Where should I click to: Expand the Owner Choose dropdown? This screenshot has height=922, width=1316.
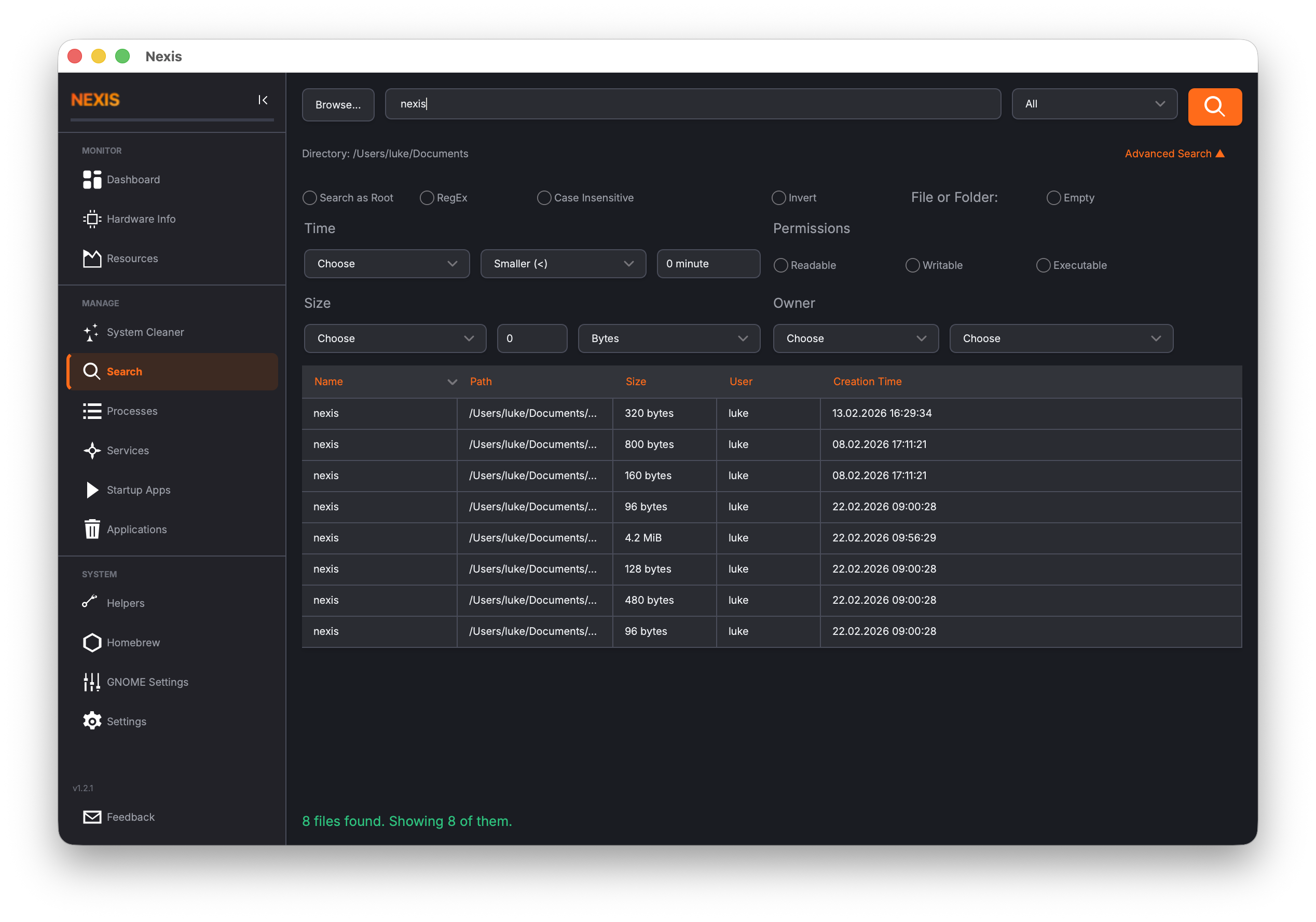pos(855,338)
